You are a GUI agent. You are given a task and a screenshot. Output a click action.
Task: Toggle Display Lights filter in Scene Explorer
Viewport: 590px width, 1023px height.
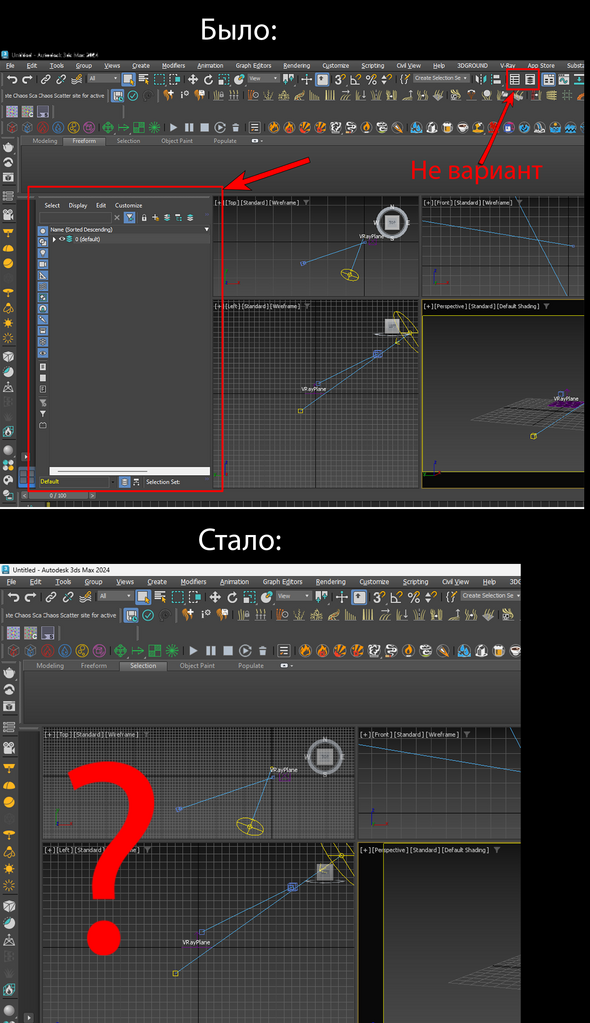tap(43, 252)
